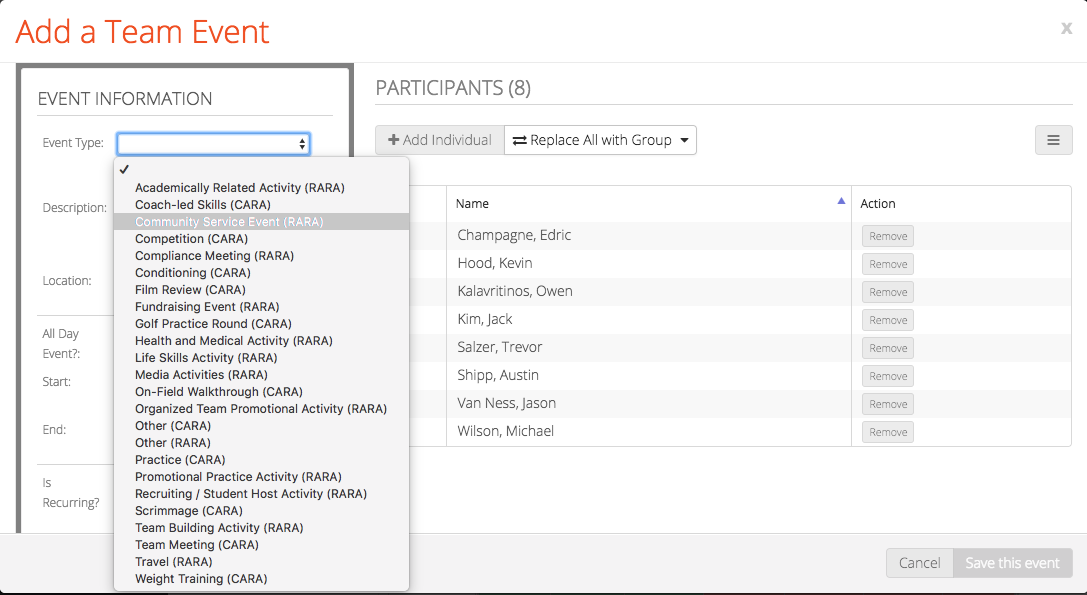Cancel the team event
The width and height of the screenshot is (1087, 595).
point(919,563)
